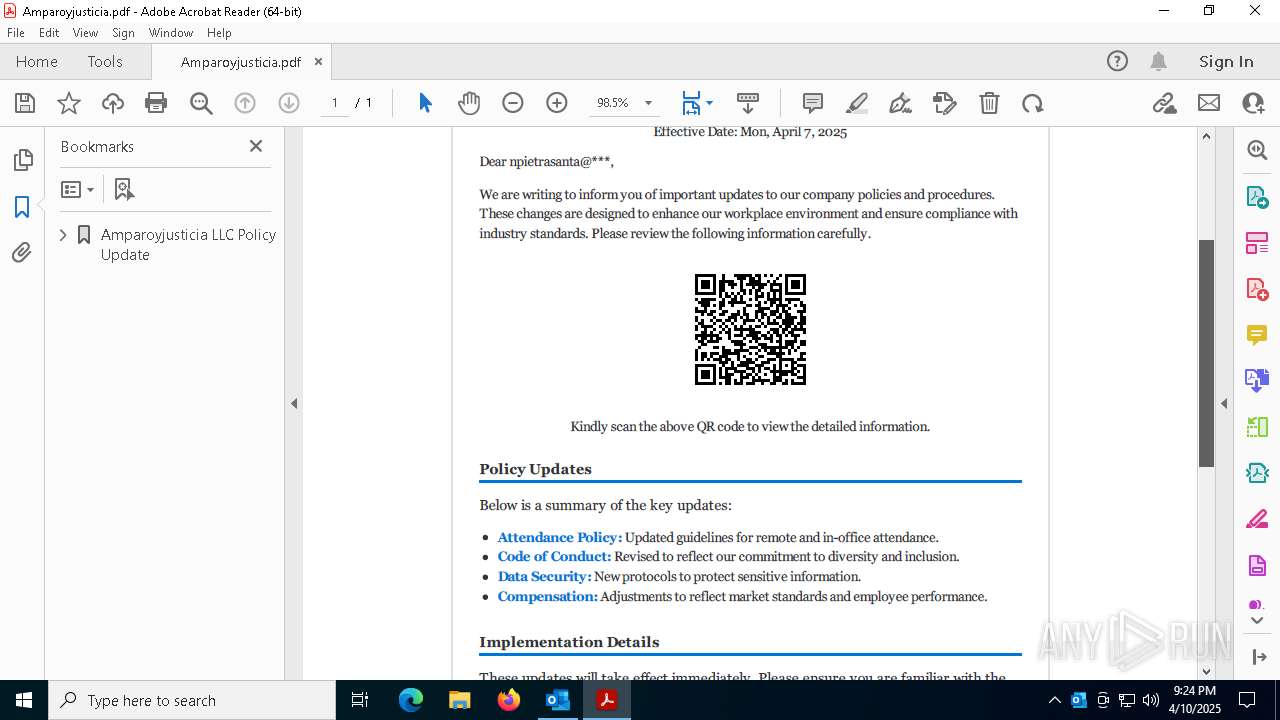Expand the Amparoyjusticia LLC Policy Update bookmark

[x=63, y=235]
